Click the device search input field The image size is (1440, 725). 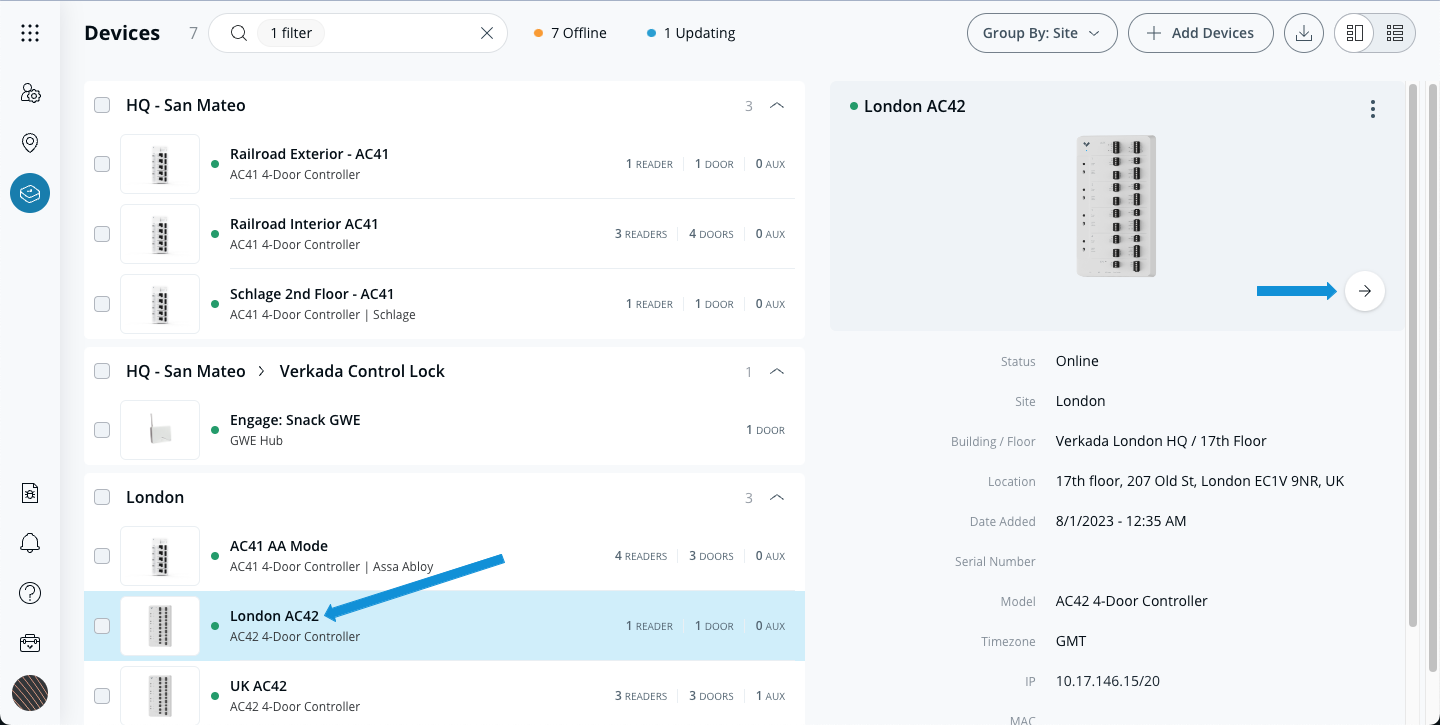(x=400, y=33)
